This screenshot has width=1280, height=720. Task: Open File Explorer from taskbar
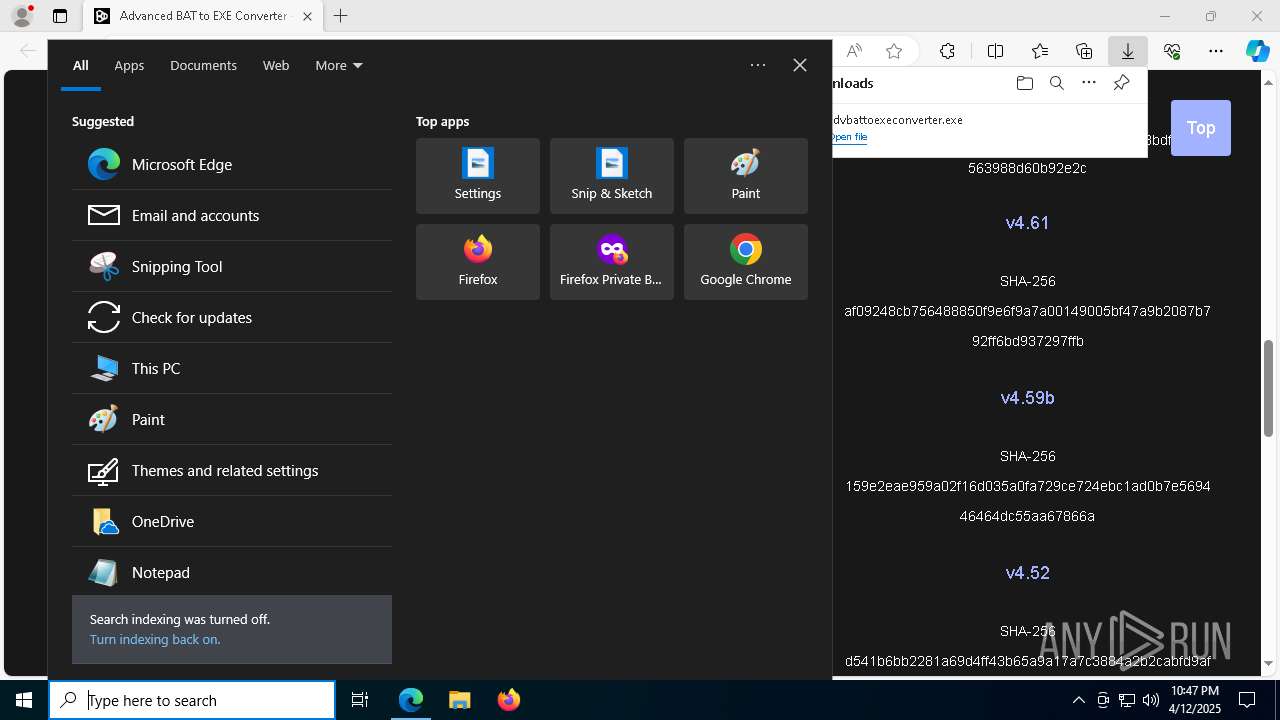click(x=460, y=700)
